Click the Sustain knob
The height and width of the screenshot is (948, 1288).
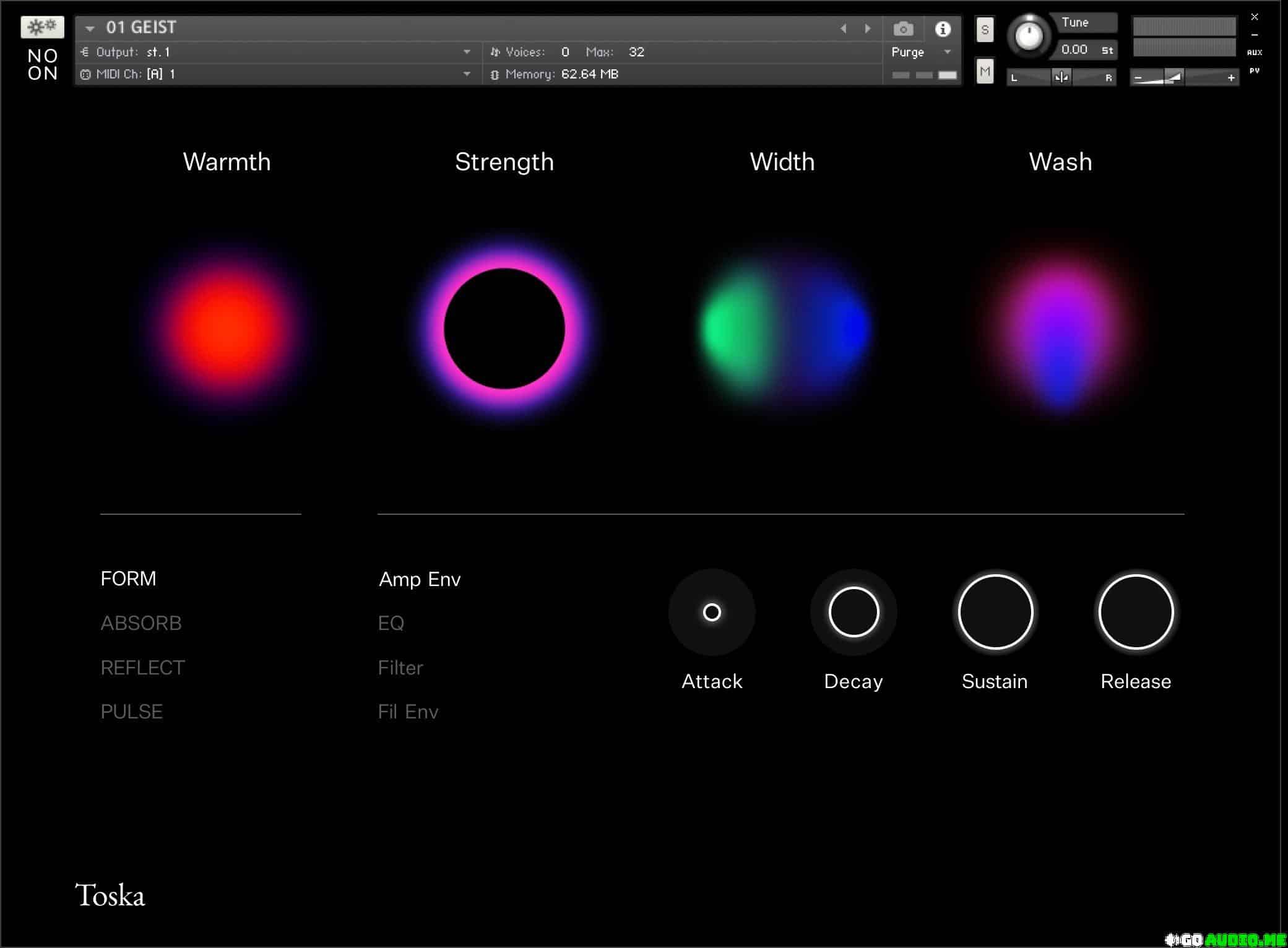coord(995,612)
